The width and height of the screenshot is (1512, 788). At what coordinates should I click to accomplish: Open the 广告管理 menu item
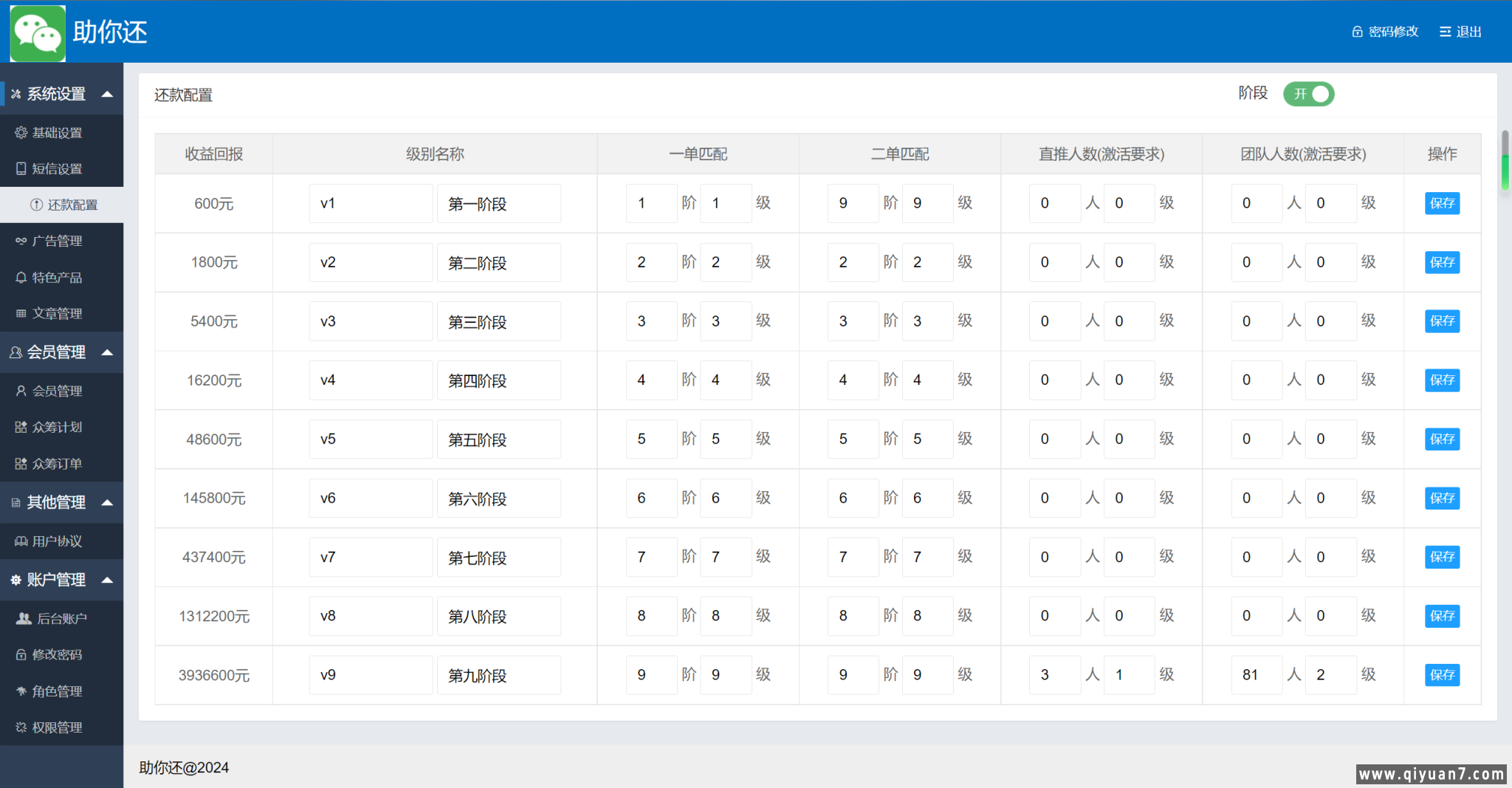click(58, 241)
